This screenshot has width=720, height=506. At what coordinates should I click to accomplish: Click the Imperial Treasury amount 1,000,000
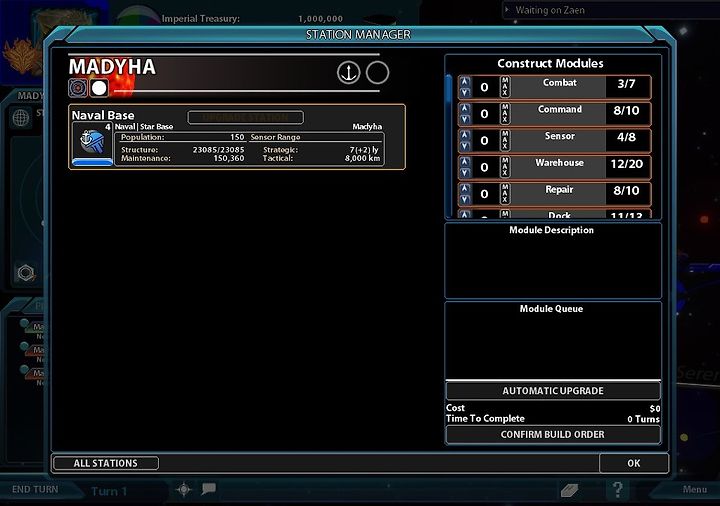point(321,19)
